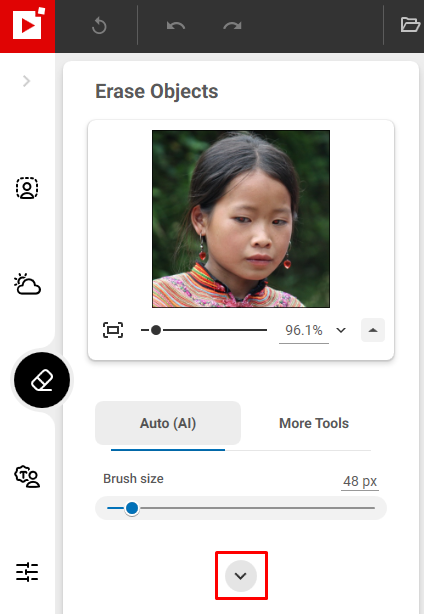Expand the left sidebar with chevron
424x614 pixels.
click(26, 81)
